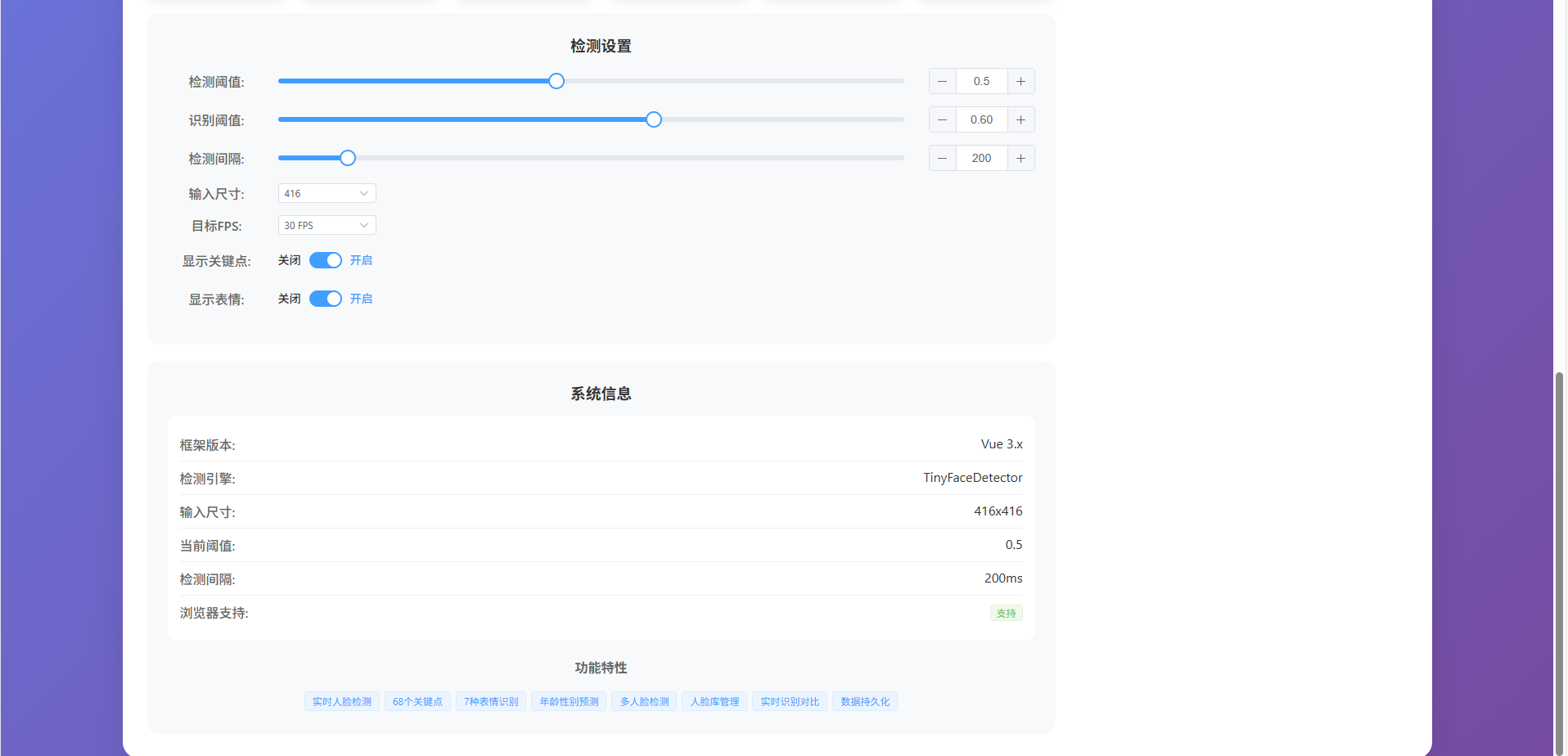The height and width of the screenshot is (756, 1568).
Task: Click the 0.60 recognition threshold input field
Action: tap(981, 119)
